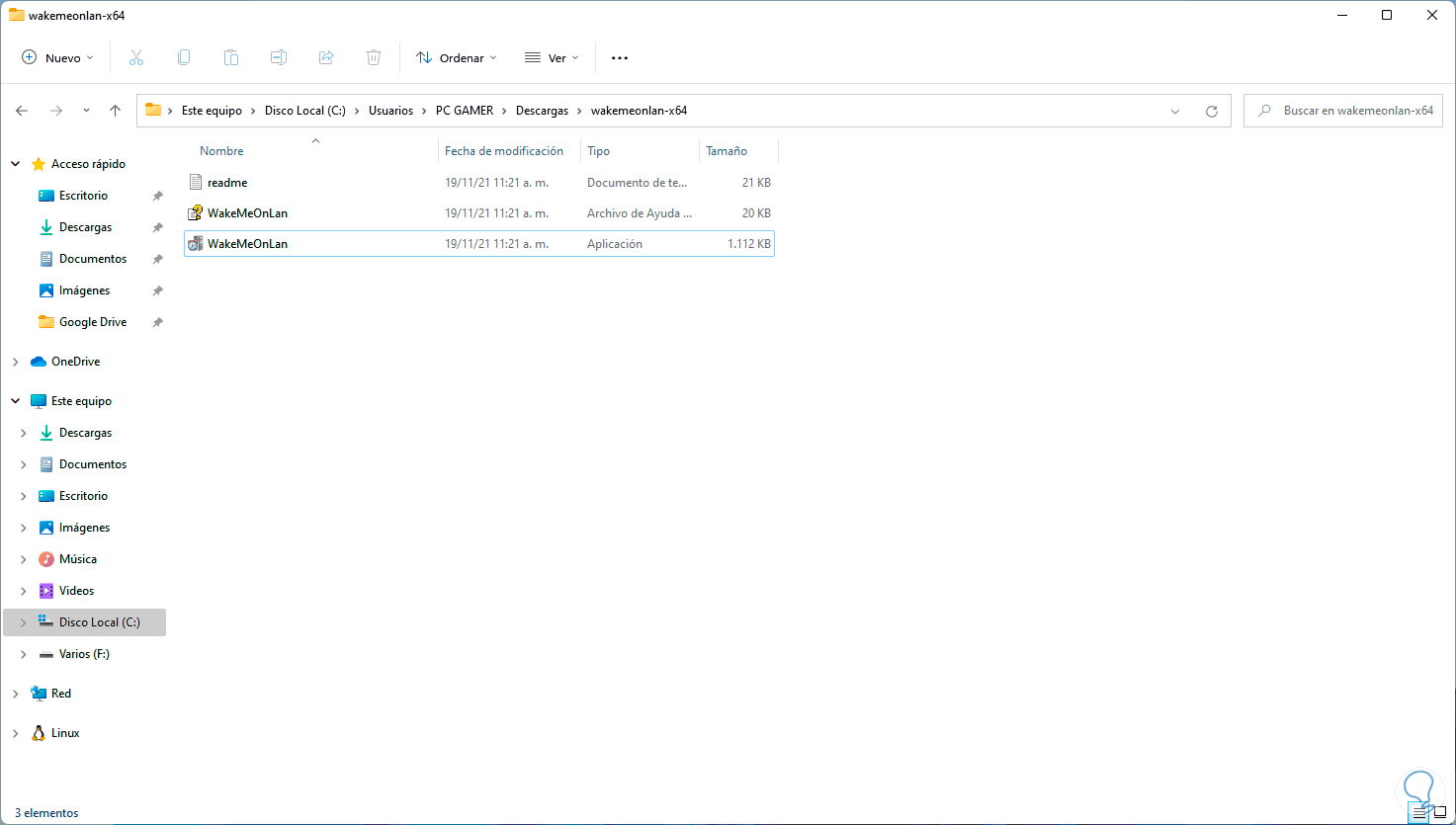Select Descargas under Este equipo
Image resolution: width=1456 pixels, height=825 pixels.
[85, 433]
